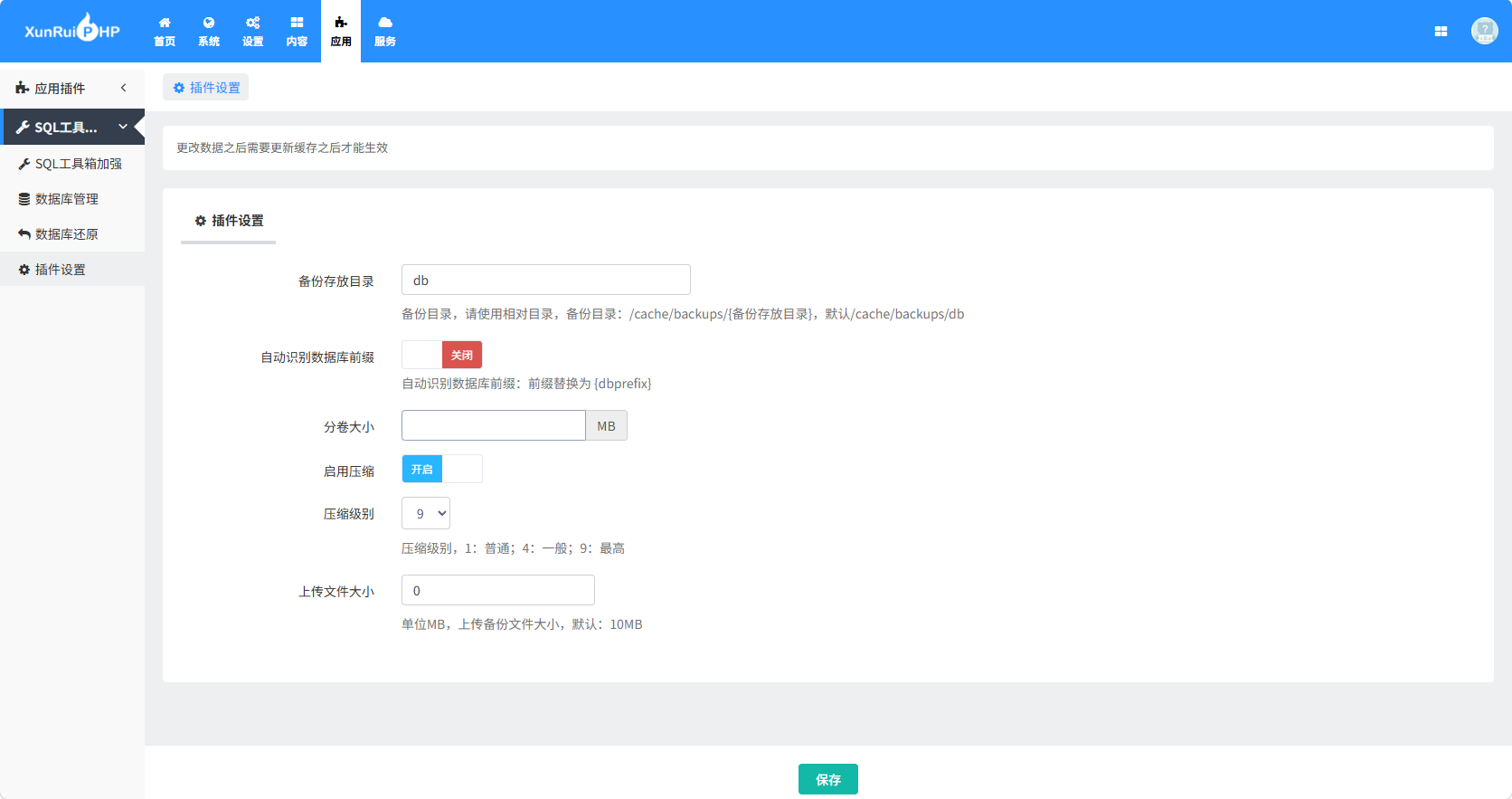Select the 应用 puzzle icon tab

tap(341, 32)
